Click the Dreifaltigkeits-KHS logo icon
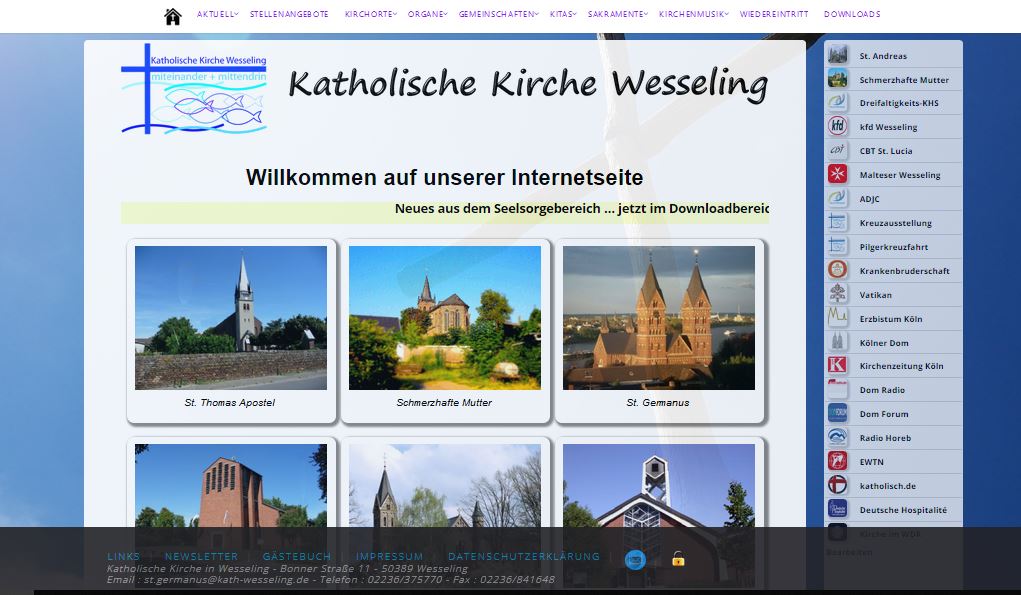The width and height of the screenshot is (1021, 595). tap(837, 102)
